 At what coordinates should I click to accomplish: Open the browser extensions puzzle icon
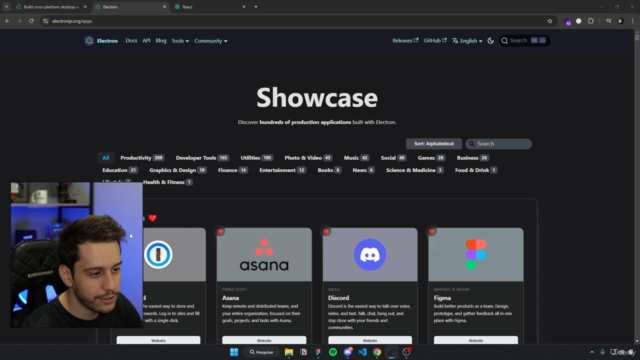pyautogui.click(x=591, y=21)
